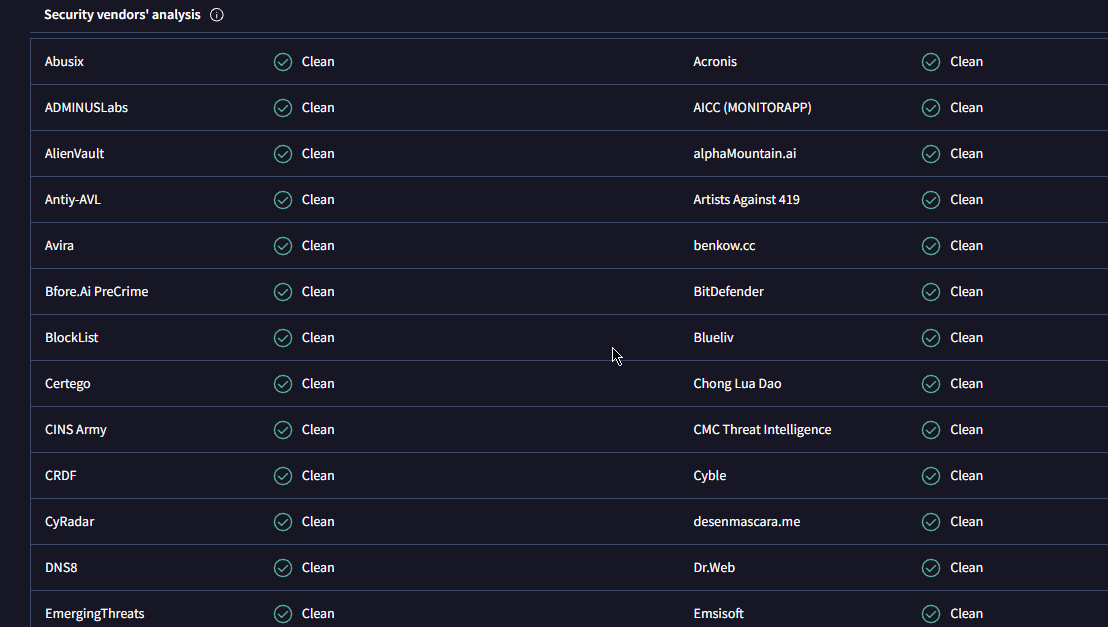Click the checkmark icon in the Avira row
Image resolution: width=1108 pixels, height=627 pixels.
point(283,246)
